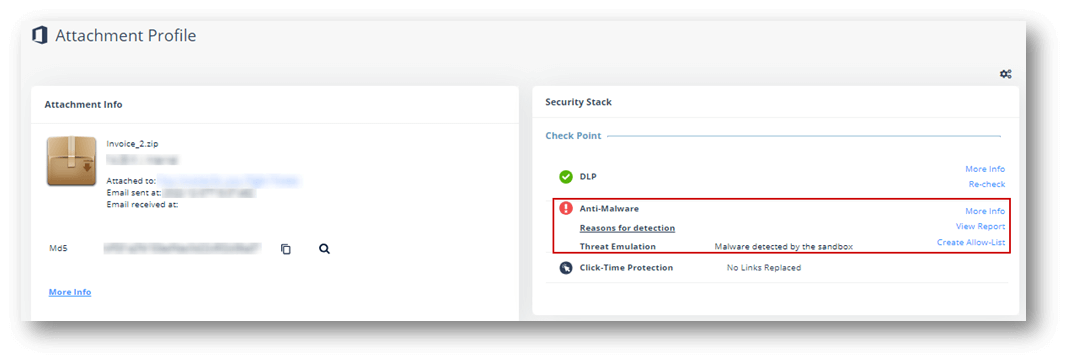Select the Invoice_2.zip file name
Viewport: 1068px width, 363px height.
click(x=133, y=144)
